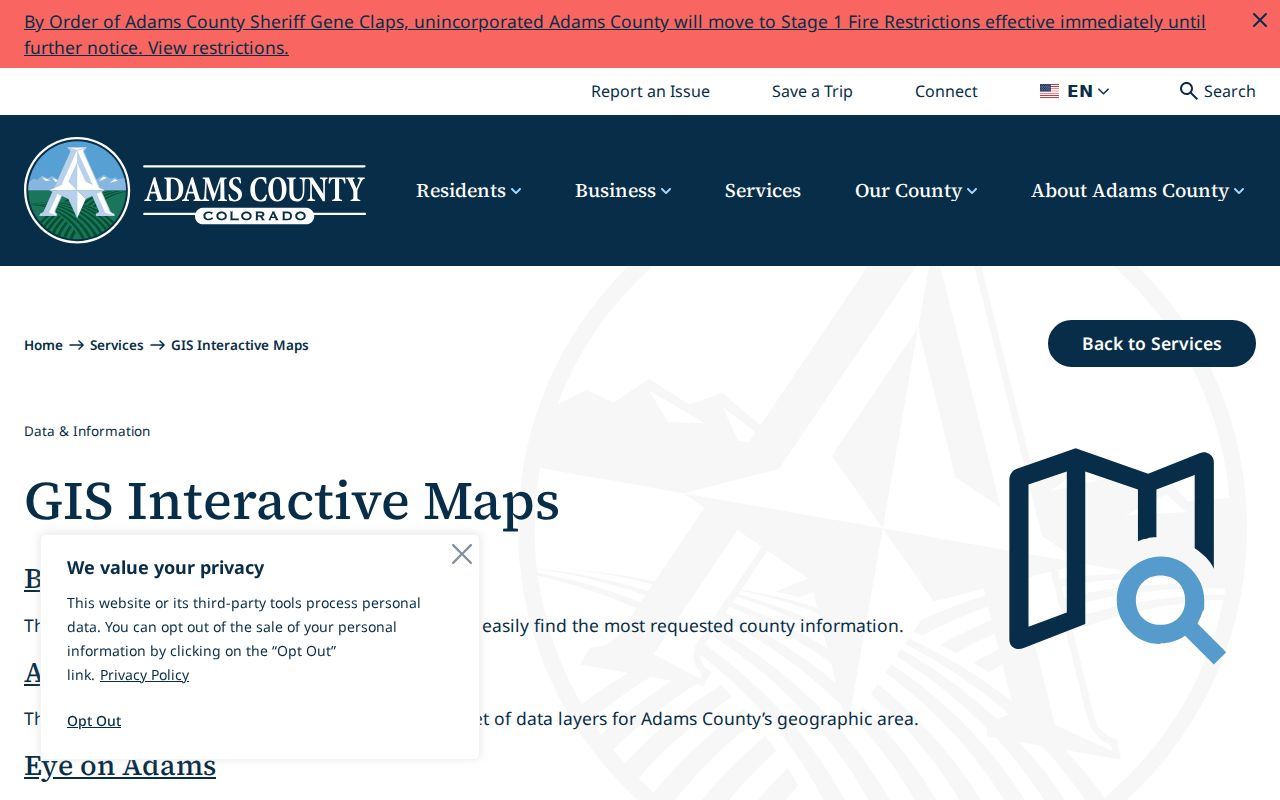Expand the About Adams County menu
Viewport: 1280px width, 800px height.
1138,190
